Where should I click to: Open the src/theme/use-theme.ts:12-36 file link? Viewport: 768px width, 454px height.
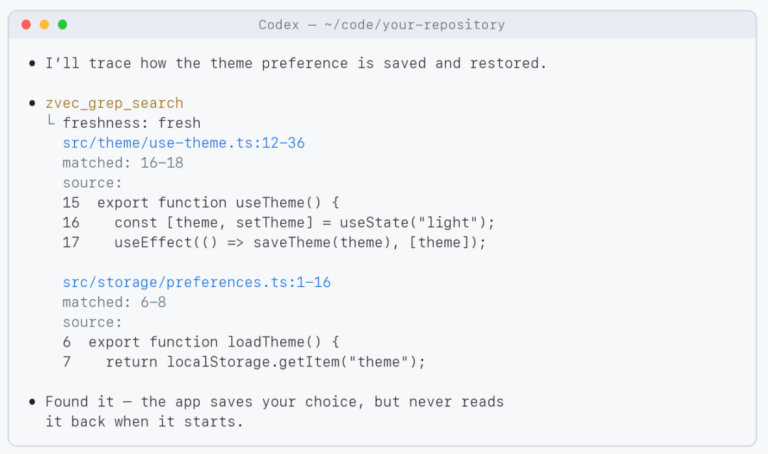pos(184,143)
